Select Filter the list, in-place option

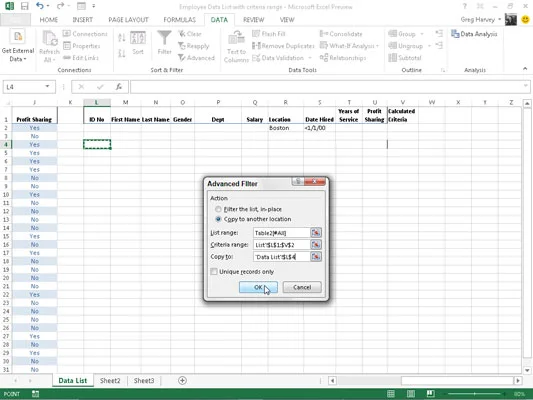218,209
